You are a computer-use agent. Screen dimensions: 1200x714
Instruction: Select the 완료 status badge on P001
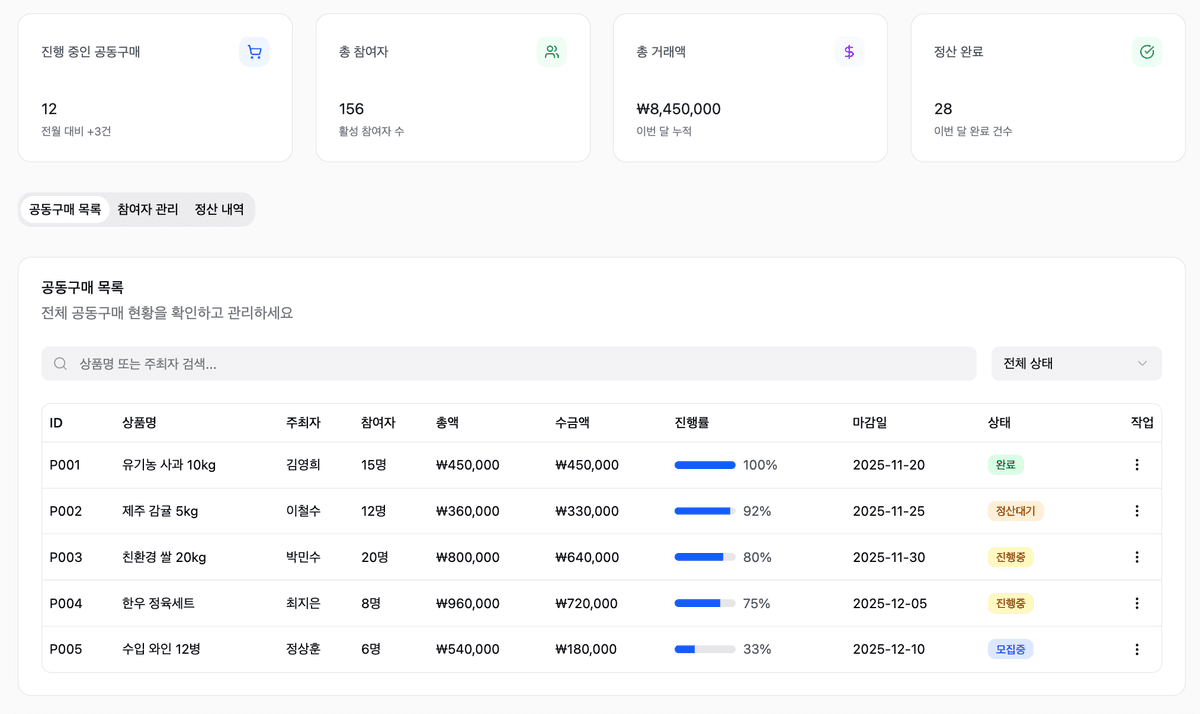click(1003, 464)
